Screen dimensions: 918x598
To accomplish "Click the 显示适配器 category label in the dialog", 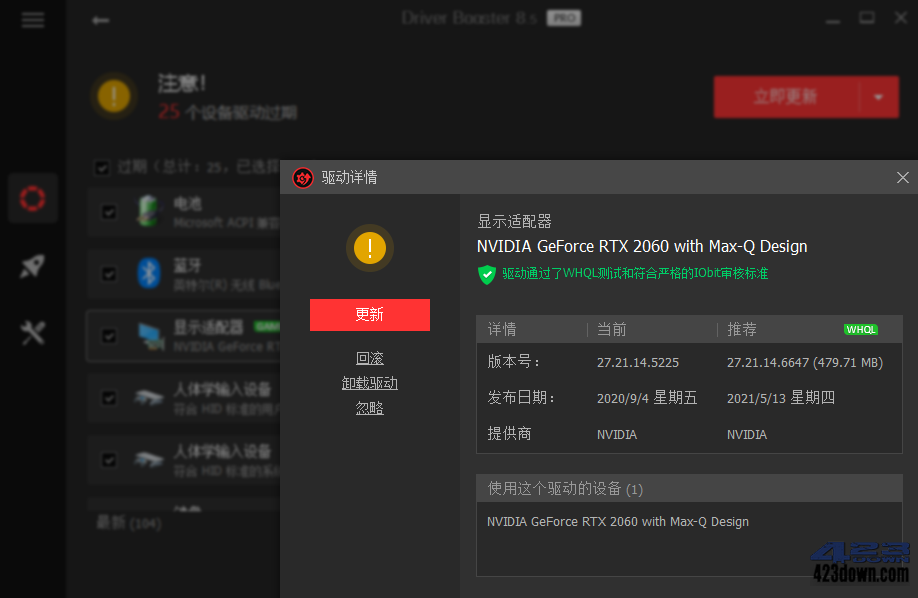I will tap(515, 221).
